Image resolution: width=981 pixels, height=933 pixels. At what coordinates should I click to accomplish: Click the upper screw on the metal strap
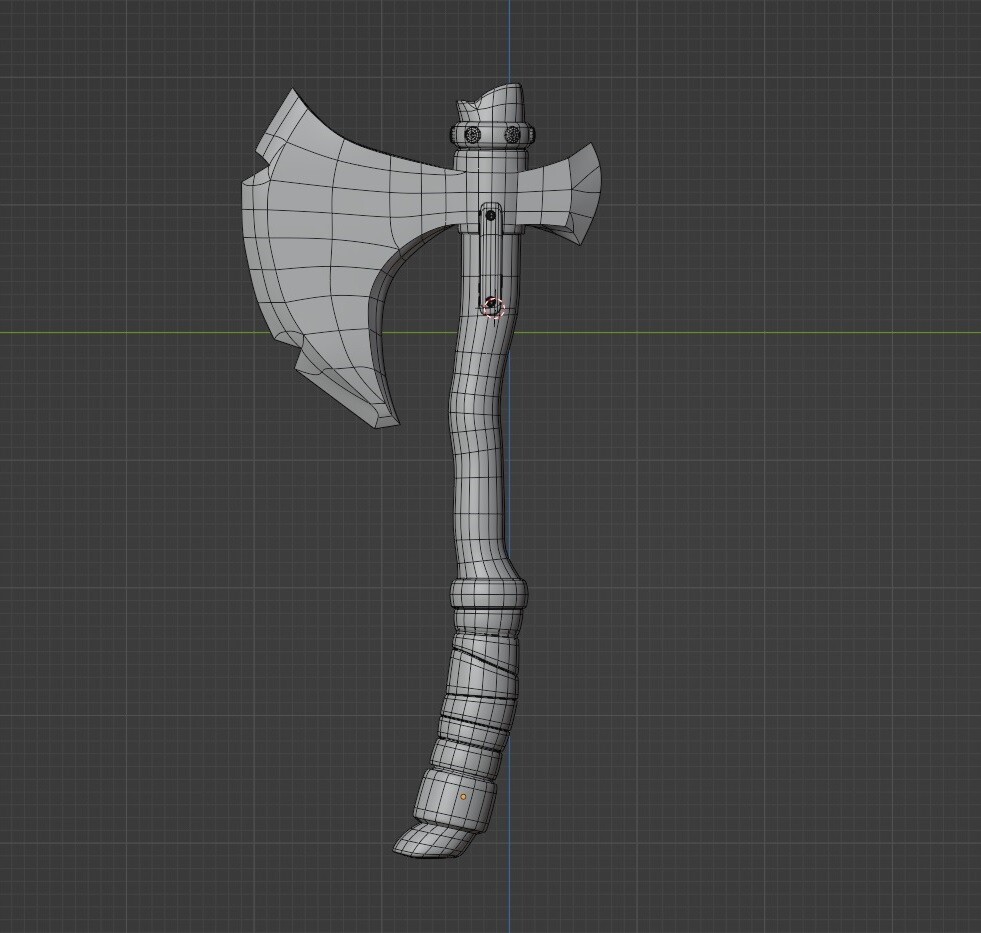click(x=490, y=214)
